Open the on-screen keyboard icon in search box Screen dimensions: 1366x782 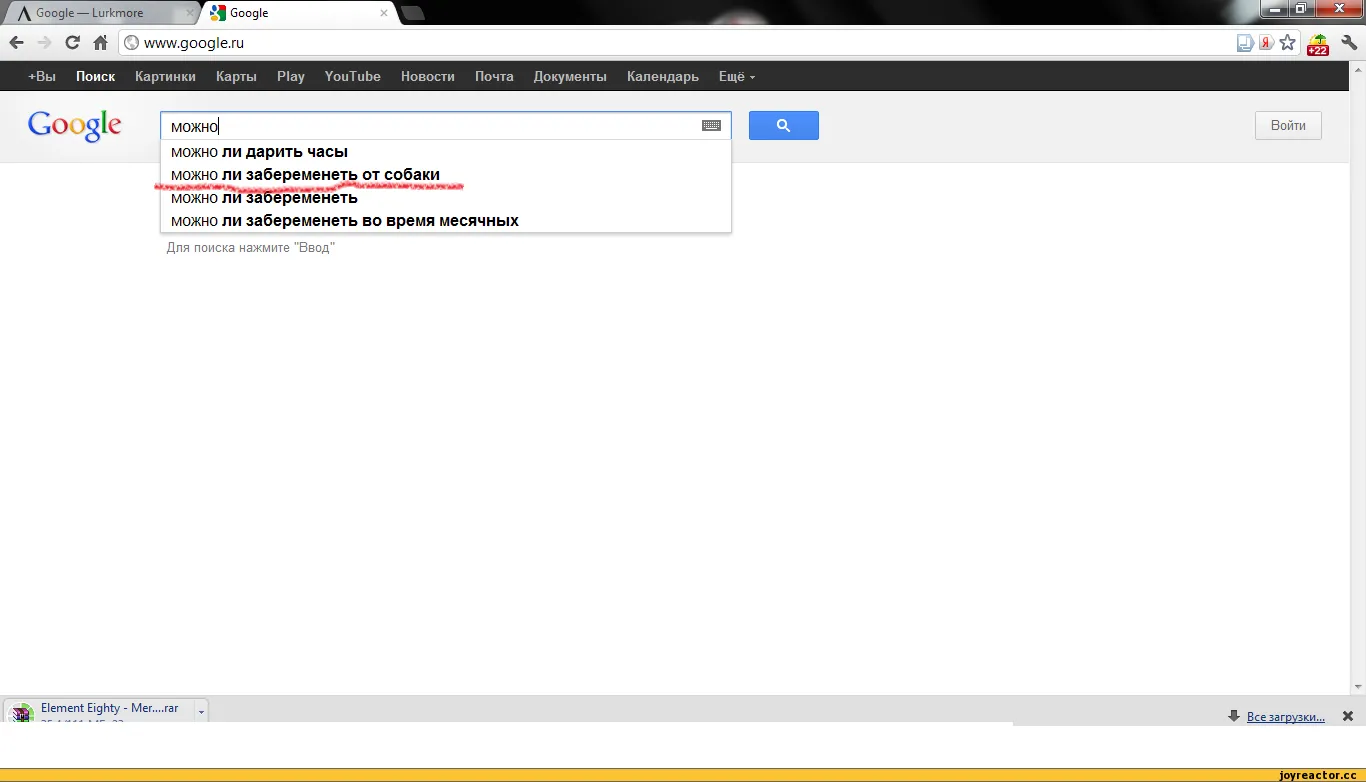(711, 126)
